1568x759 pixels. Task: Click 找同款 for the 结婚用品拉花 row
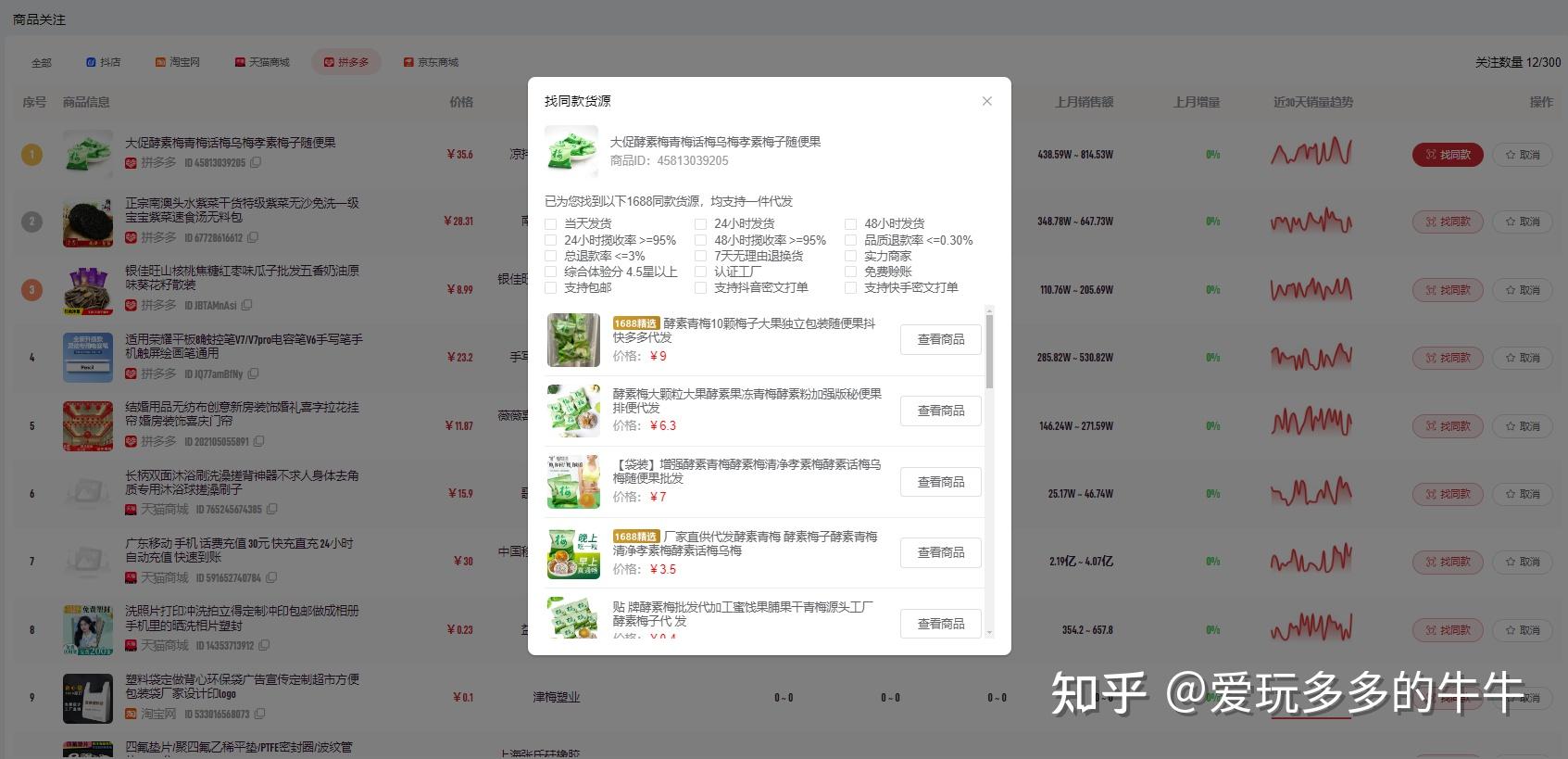click(1448, 426)
